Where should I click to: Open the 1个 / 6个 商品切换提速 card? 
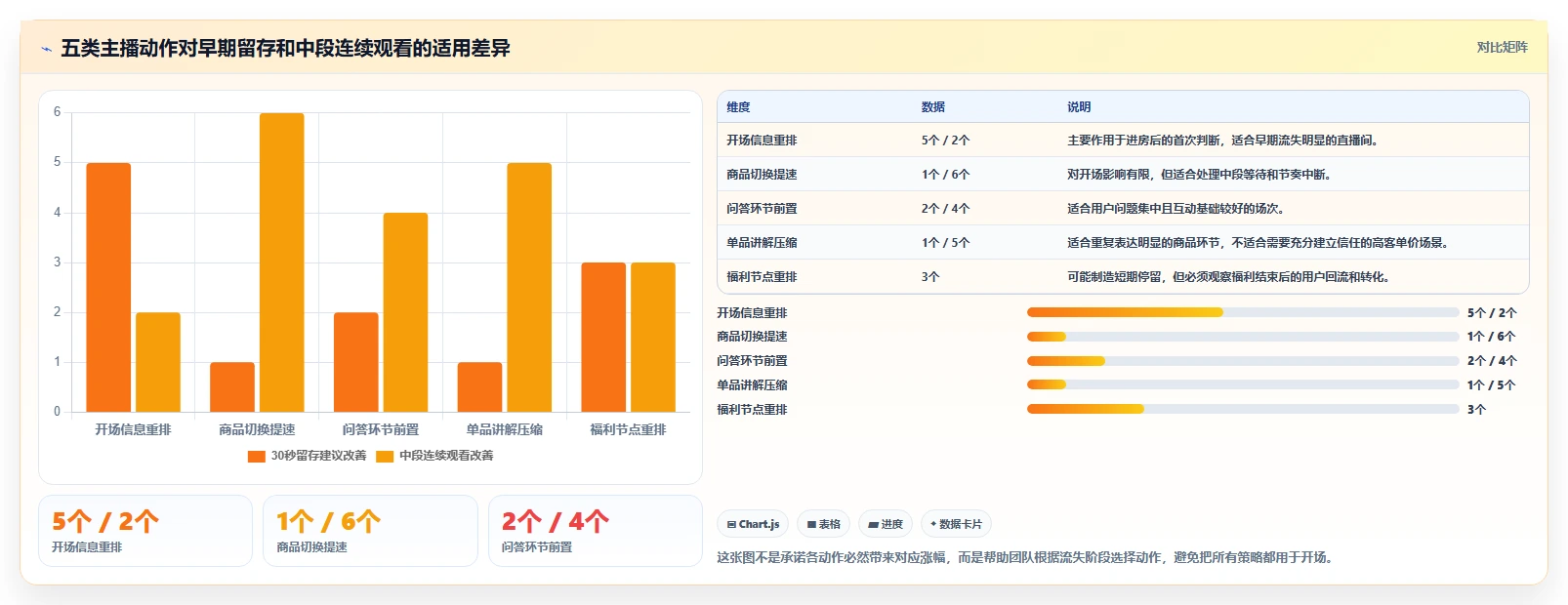point(370,531)
